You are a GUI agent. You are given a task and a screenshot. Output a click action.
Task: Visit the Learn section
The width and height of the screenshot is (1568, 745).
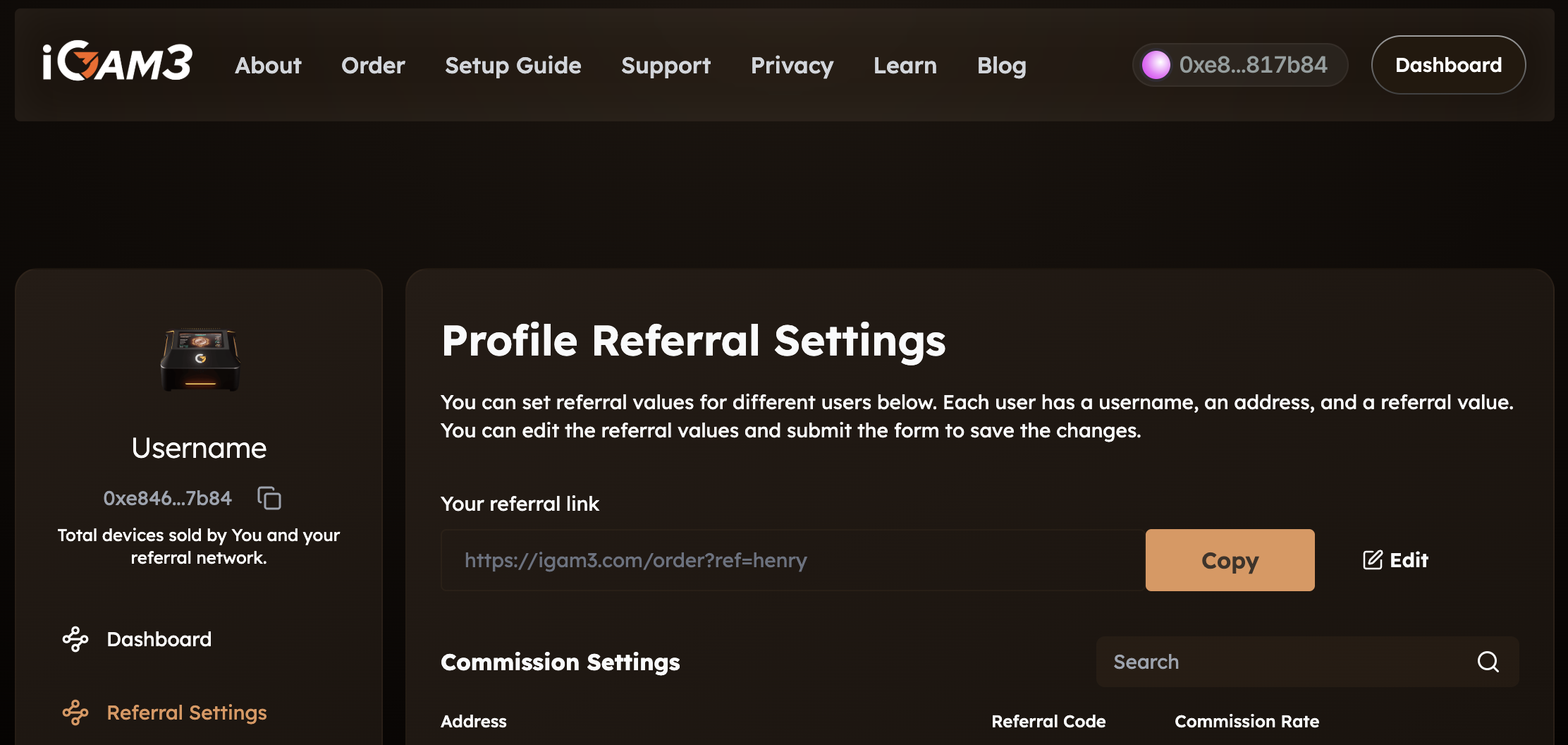(905, 66)
